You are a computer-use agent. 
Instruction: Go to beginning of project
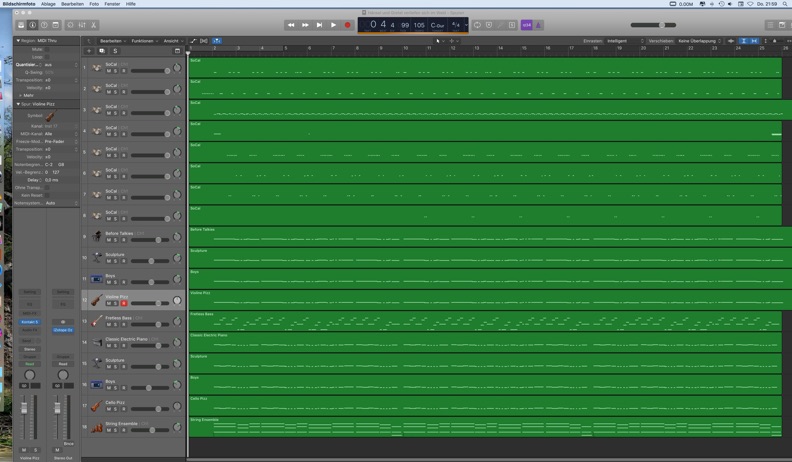[319, 25]
